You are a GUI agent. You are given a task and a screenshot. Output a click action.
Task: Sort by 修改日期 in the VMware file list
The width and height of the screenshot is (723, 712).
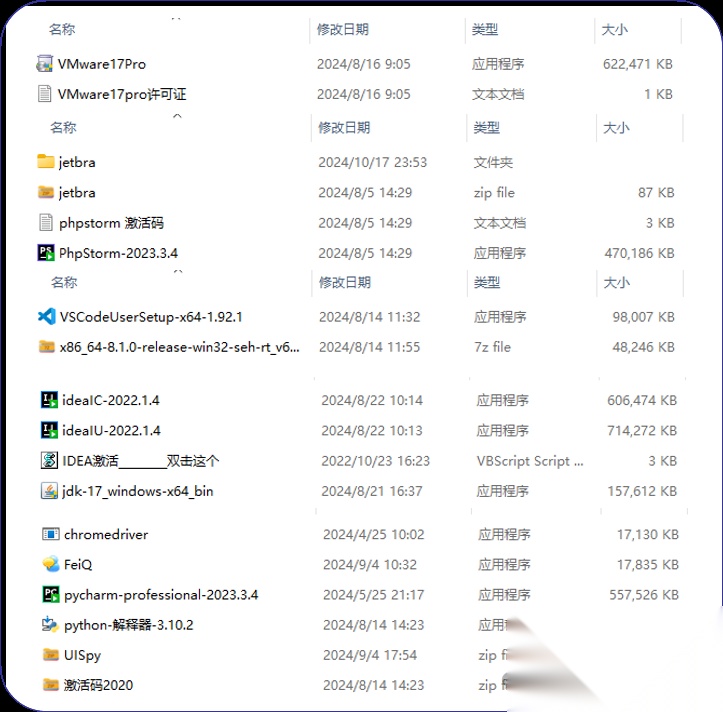tap(343, 30)
